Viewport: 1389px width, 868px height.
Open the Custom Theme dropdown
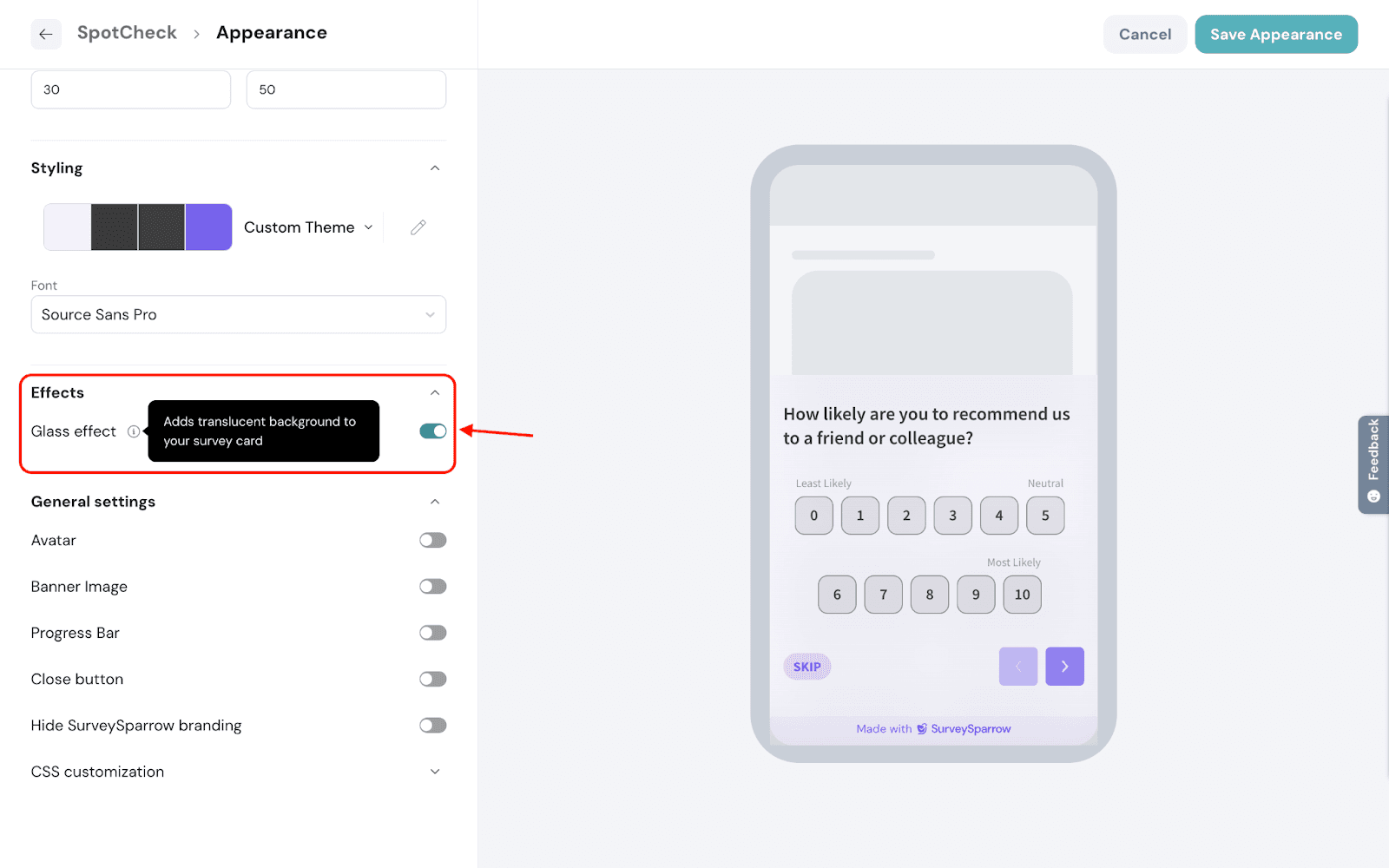(308, 227)
